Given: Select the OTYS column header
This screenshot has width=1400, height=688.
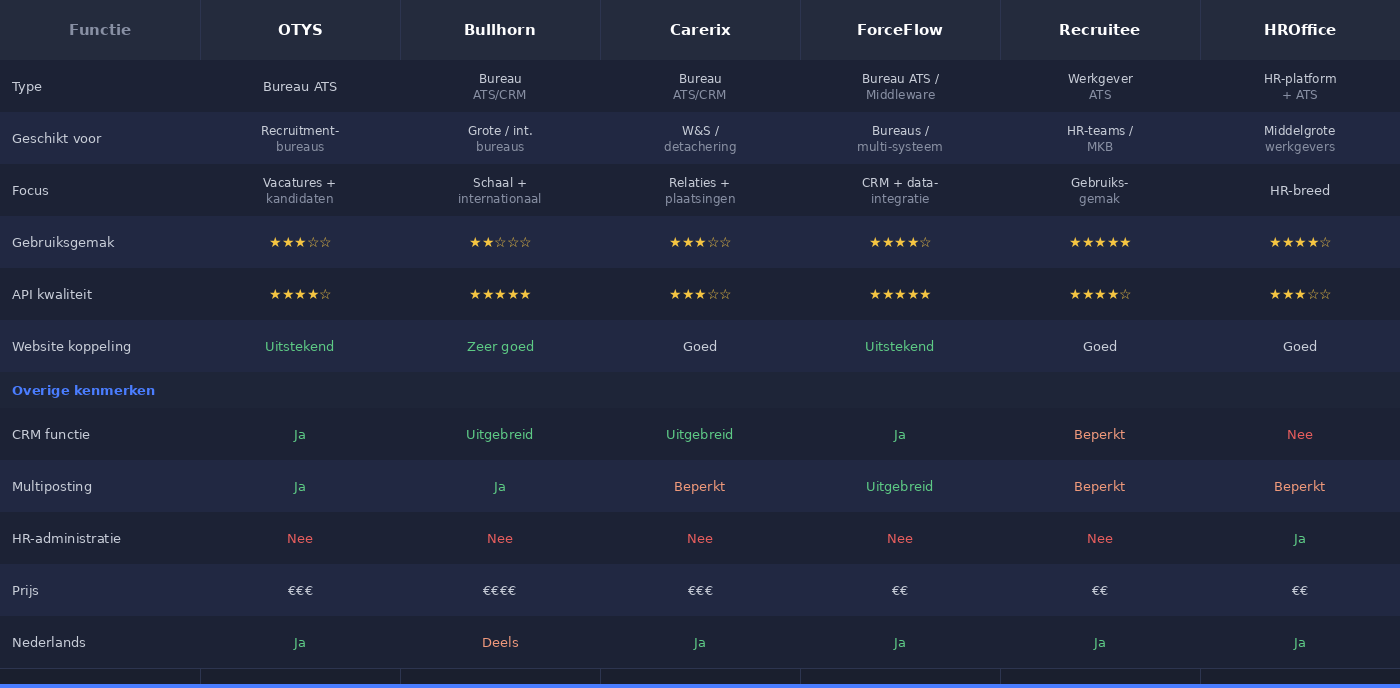Looking at the screenshot, I should pyautogui.click(x=300, y=30).
